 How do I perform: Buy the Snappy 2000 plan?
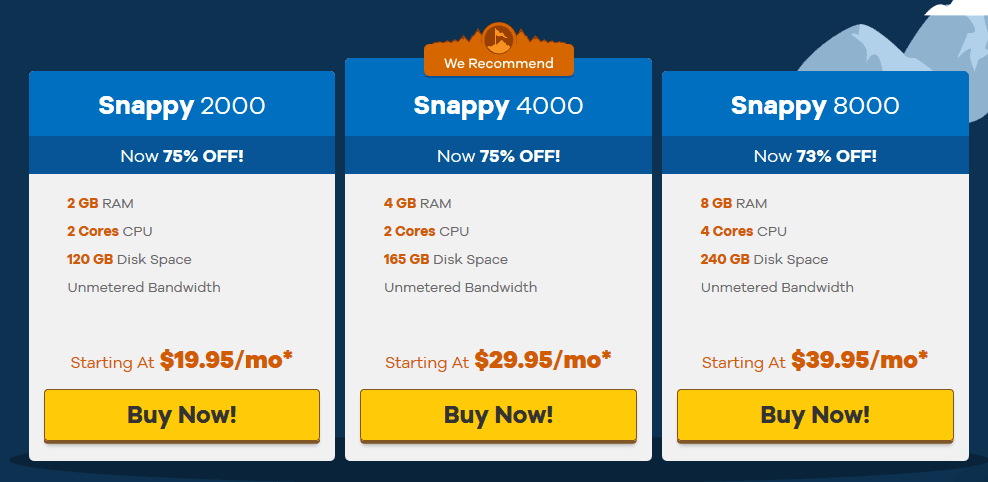181,415
